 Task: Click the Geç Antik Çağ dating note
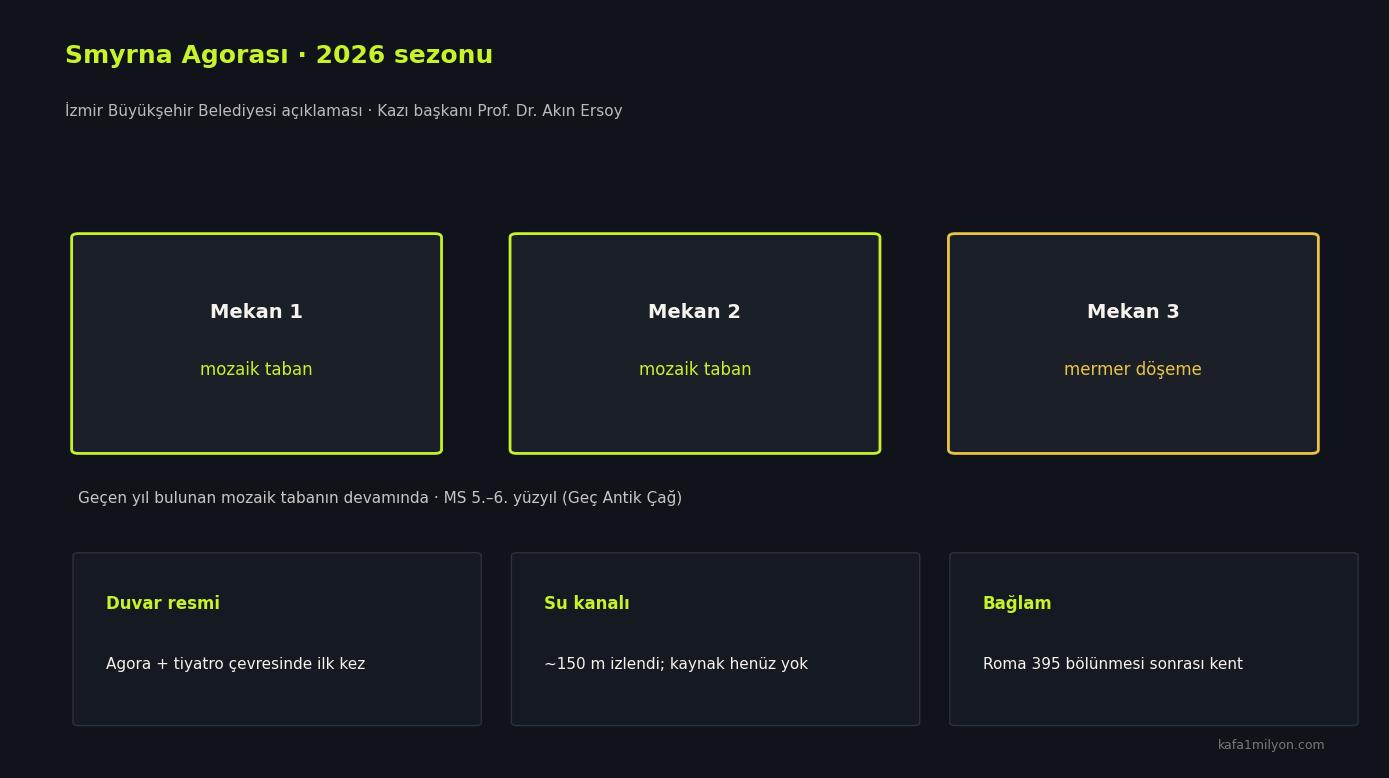(x=380, y=498)
